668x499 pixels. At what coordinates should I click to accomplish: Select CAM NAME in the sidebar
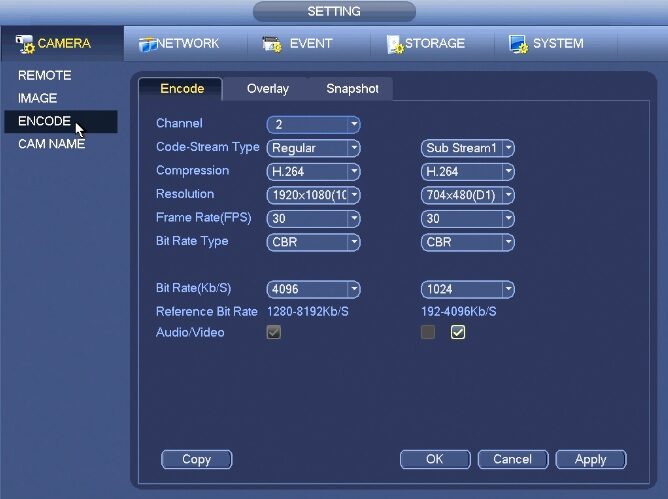tap(51, 144)
